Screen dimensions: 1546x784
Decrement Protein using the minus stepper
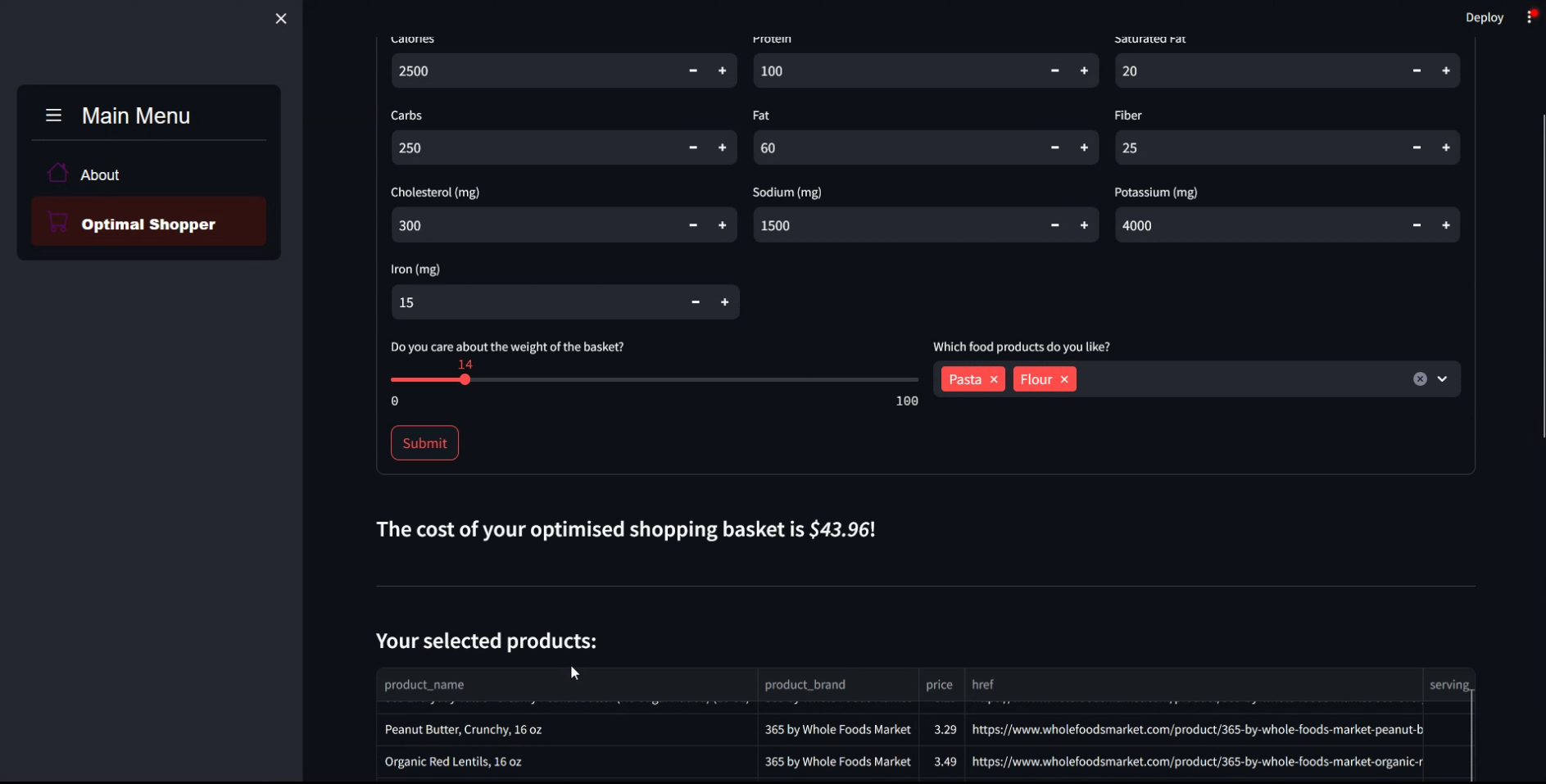click(1054, 70)
